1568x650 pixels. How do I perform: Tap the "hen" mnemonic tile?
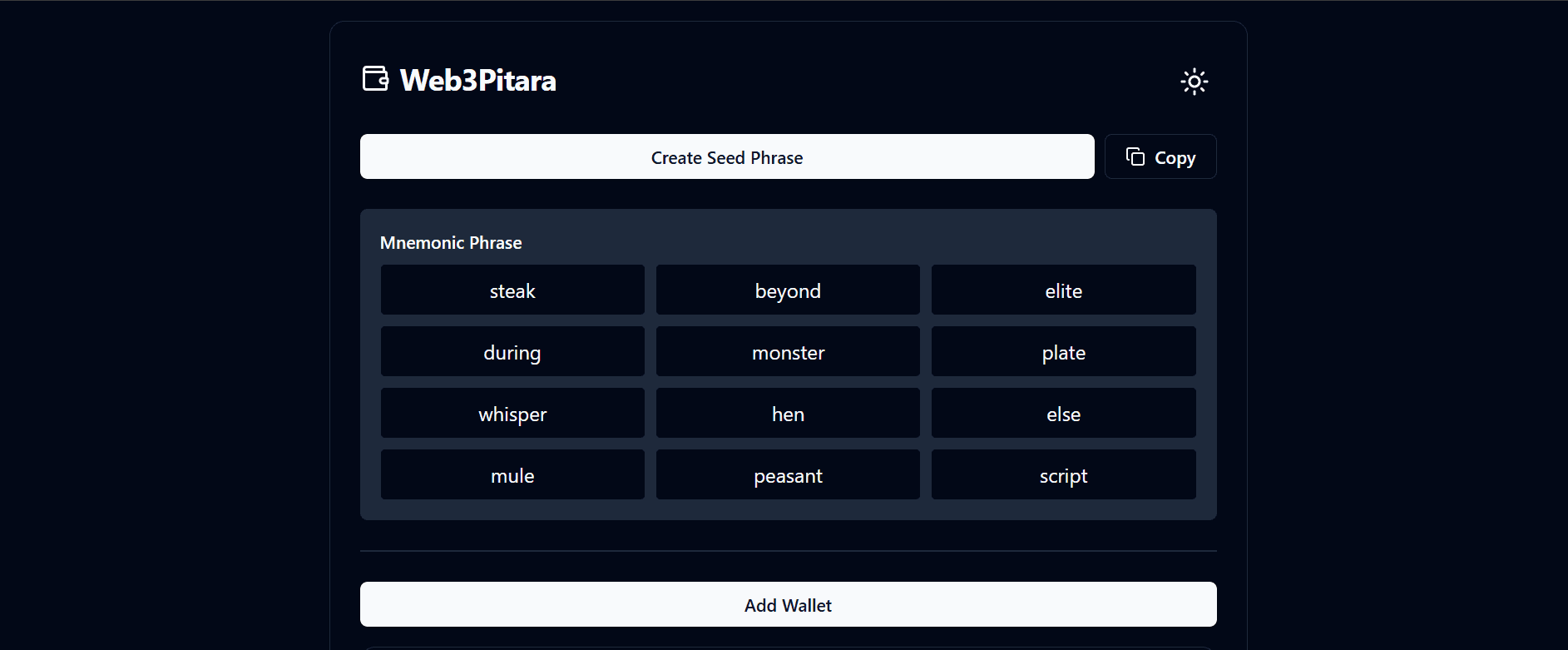[788, 413]
